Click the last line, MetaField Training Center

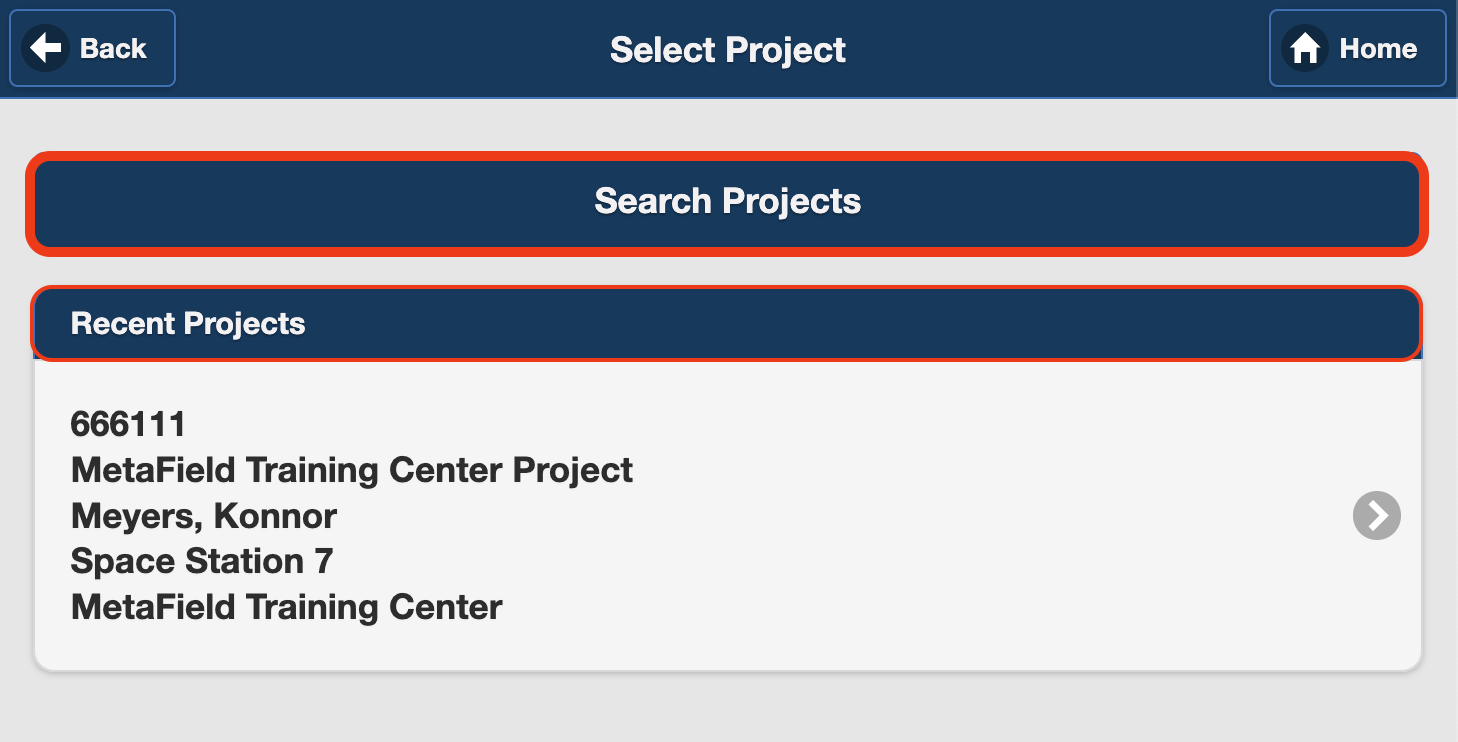tap(286, 607)
